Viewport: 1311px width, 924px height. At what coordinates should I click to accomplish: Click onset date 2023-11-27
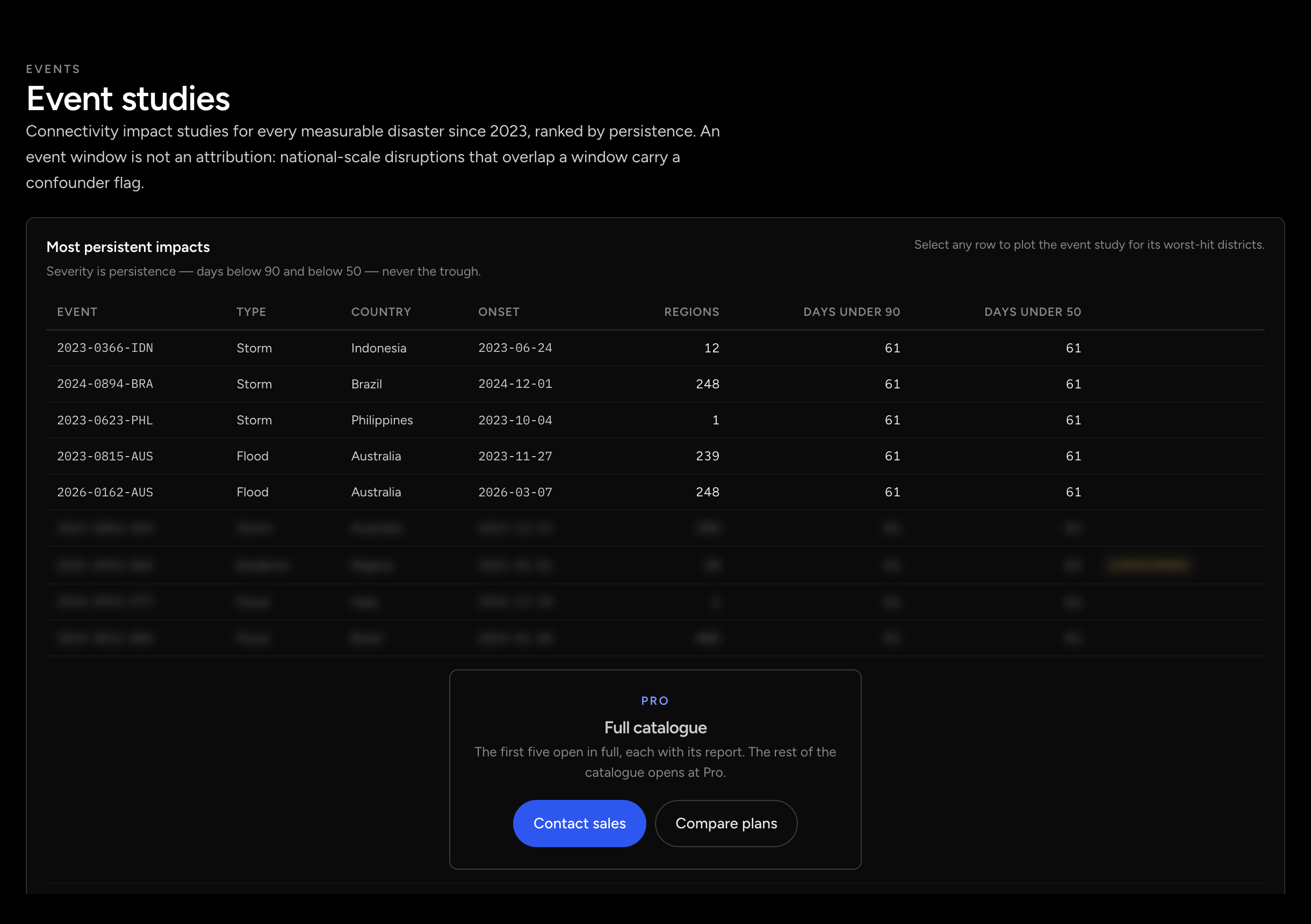coord(515,456)
